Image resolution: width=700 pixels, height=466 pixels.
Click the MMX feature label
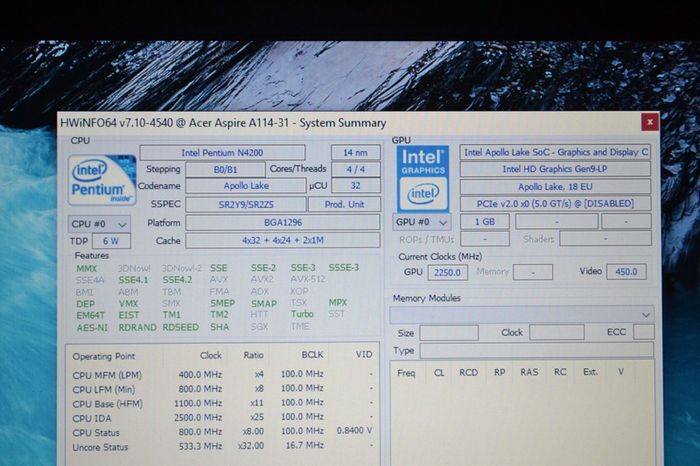pos(87,268)
